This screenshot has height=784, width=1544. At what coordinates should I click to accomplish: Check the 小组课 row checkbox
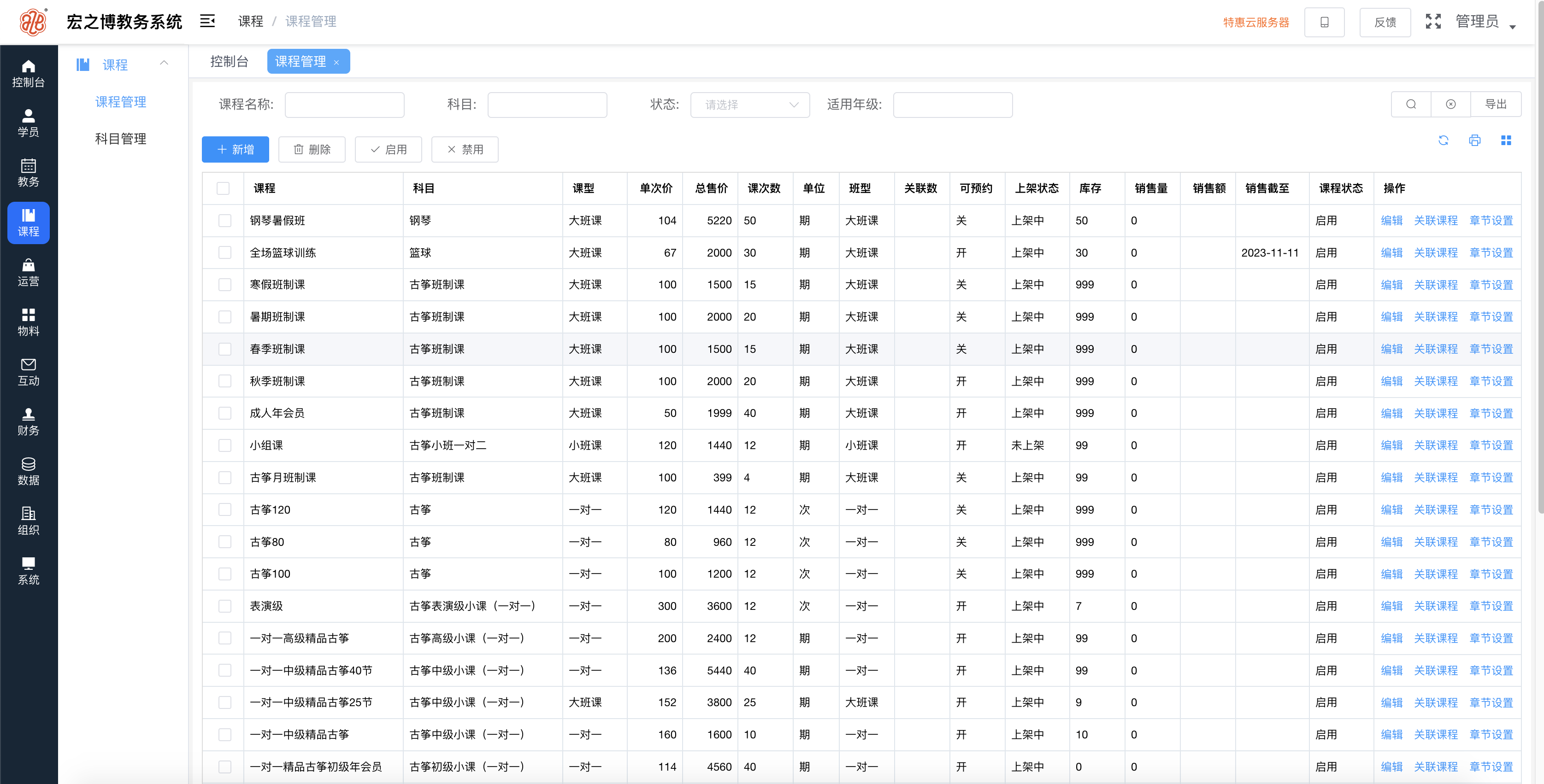click(x=225, y=445)
